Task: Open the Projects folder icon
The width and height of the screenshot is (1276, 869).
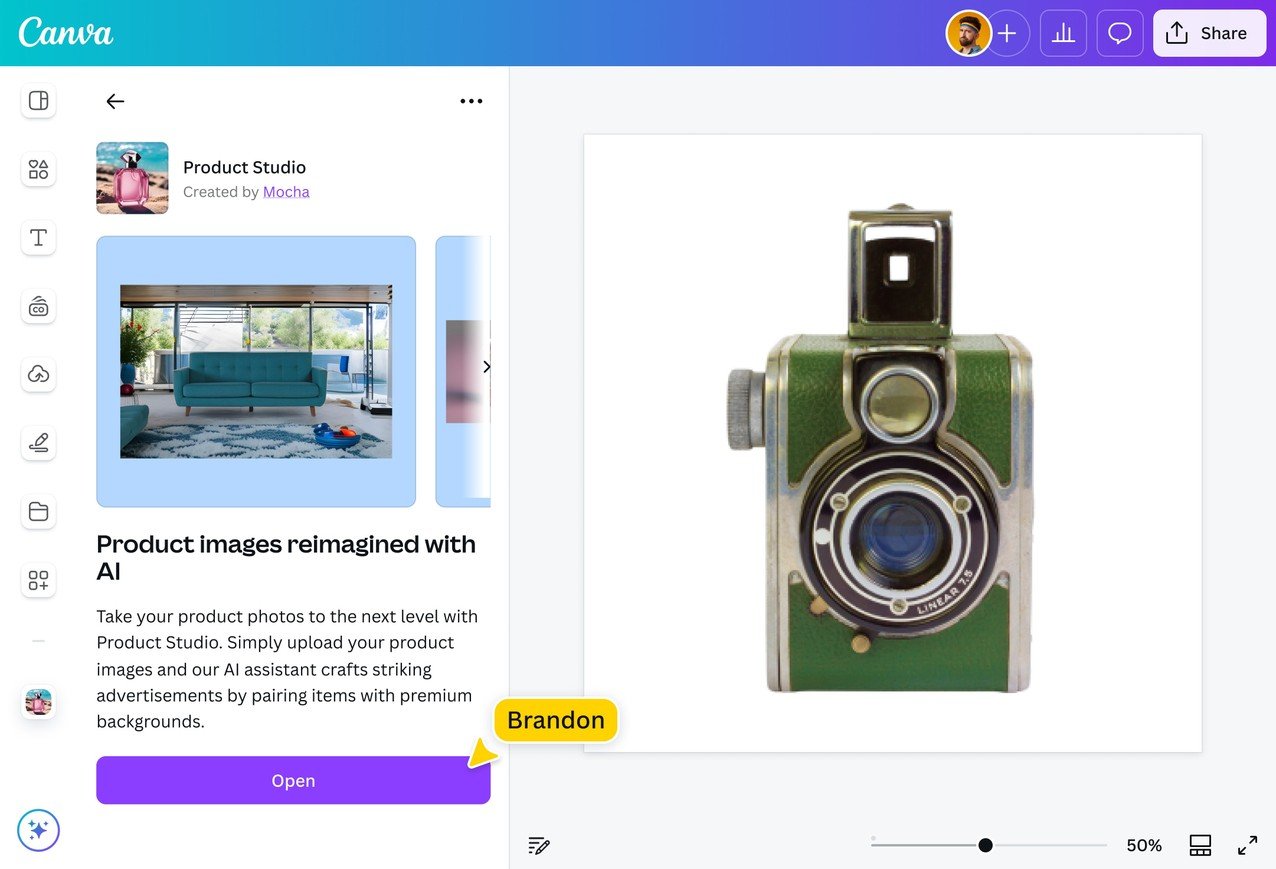Action: tap(38, 512)
